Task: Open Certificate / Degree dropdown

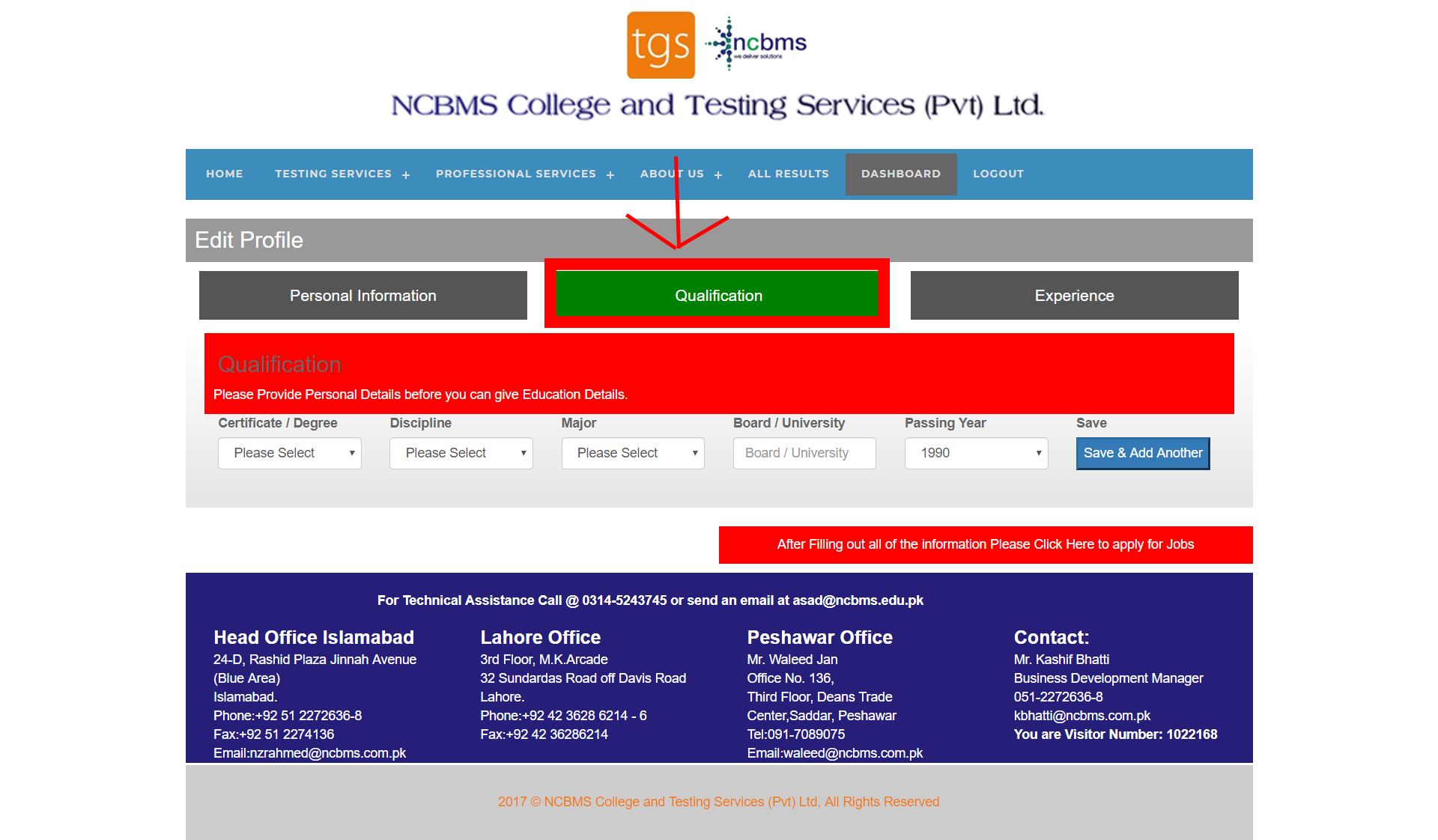Action: [x=290, y=453]
